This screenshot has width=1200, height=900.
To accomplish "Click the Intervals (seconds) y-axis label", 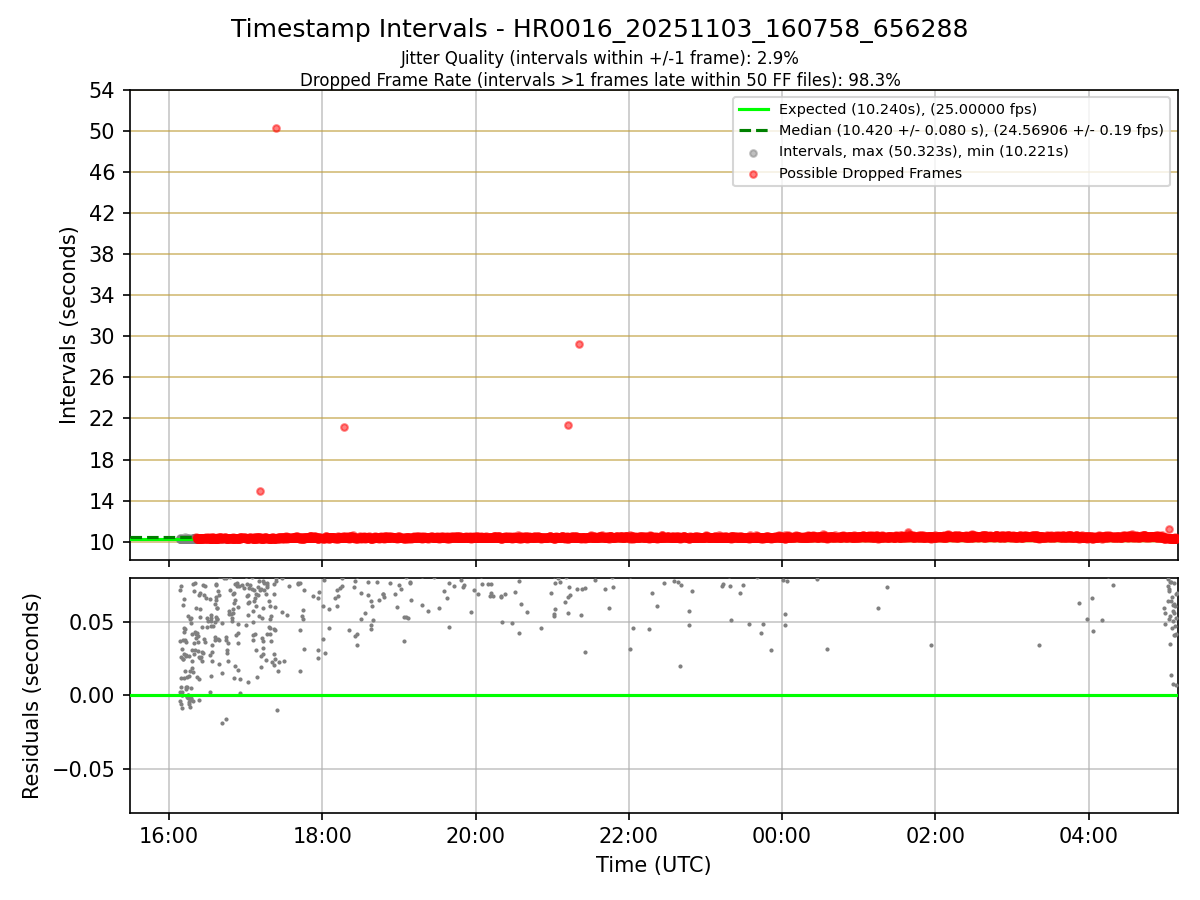I will pos(68,325).
